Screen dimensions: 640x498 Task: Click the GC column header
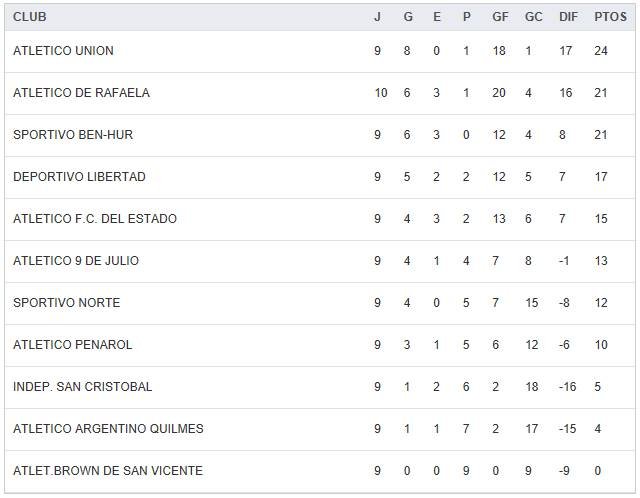534,17
